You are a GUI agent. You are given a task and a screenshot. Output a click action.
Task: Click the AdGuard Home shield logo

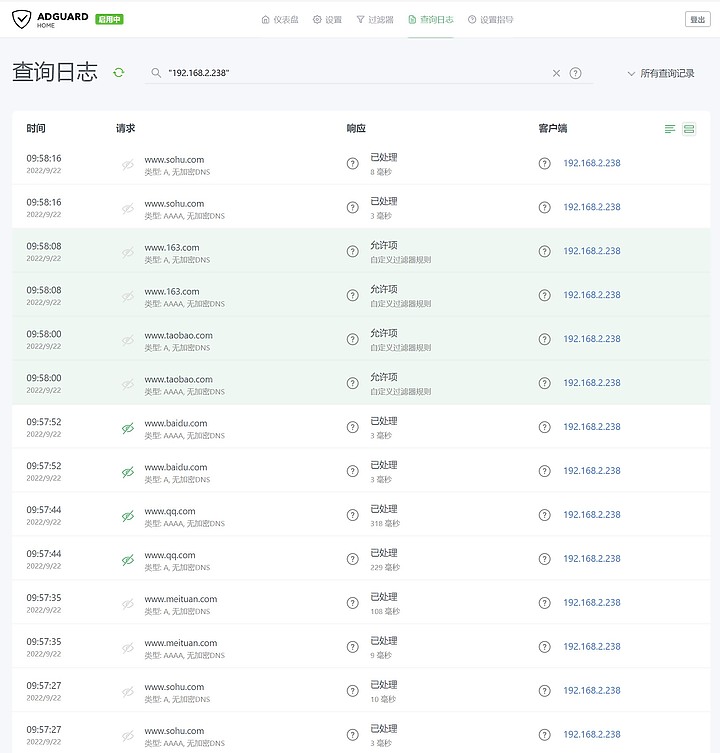pos(22,19)
